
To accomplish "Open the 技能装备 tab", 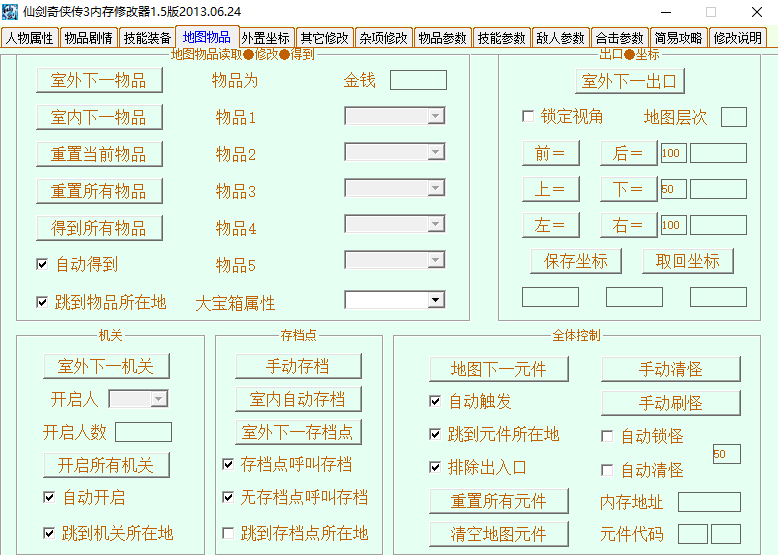I will 147,38.
